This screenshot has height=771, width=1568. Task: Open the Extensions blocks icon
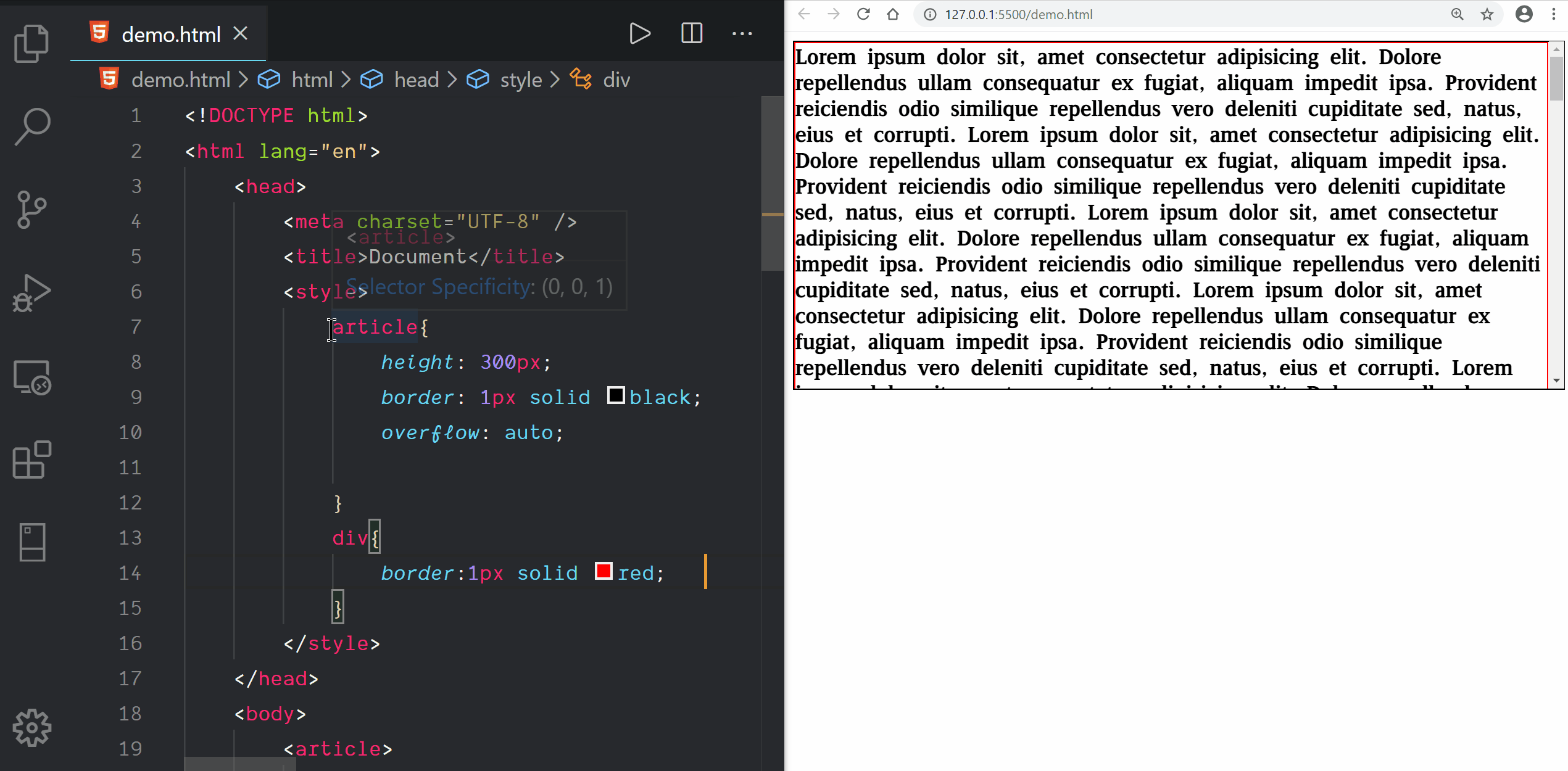coord(31,460)
